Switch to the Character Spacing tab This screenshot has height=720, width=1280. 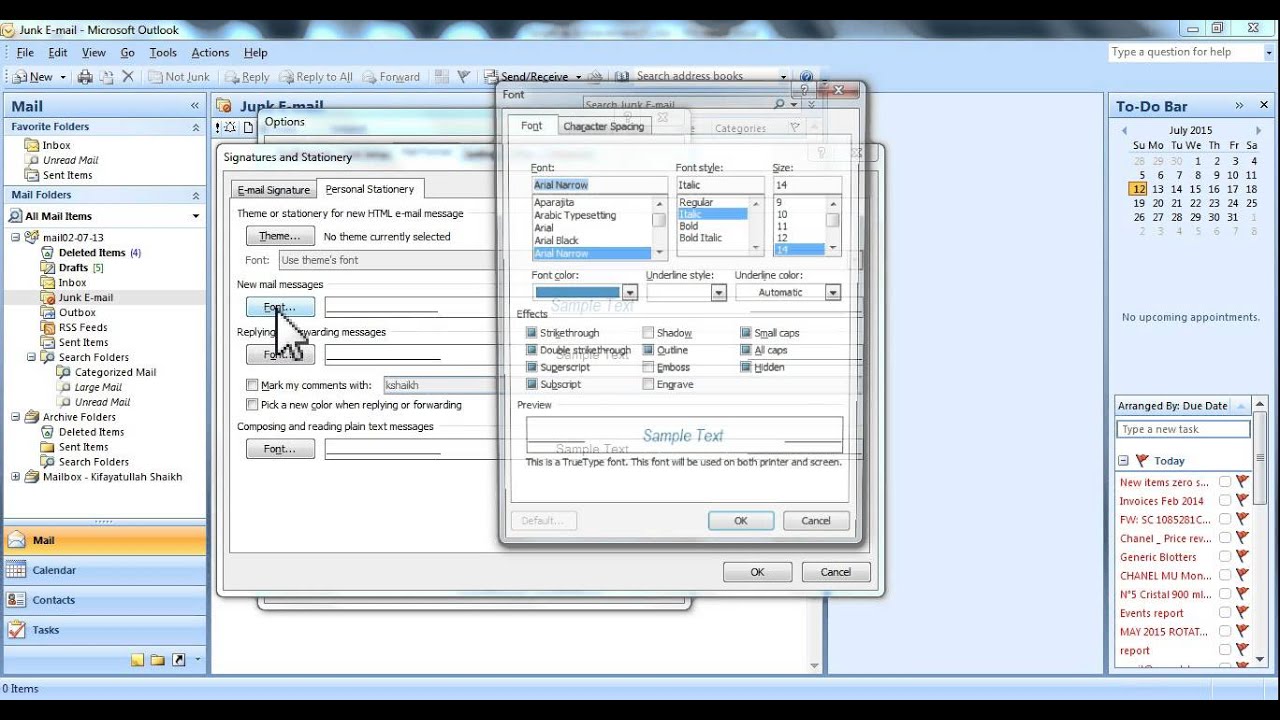click(x=603, y=126)
